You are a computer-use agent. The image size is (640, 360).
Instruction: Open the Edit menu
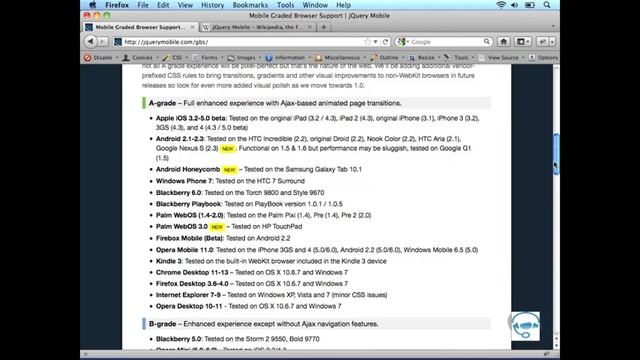coord(163,5)
